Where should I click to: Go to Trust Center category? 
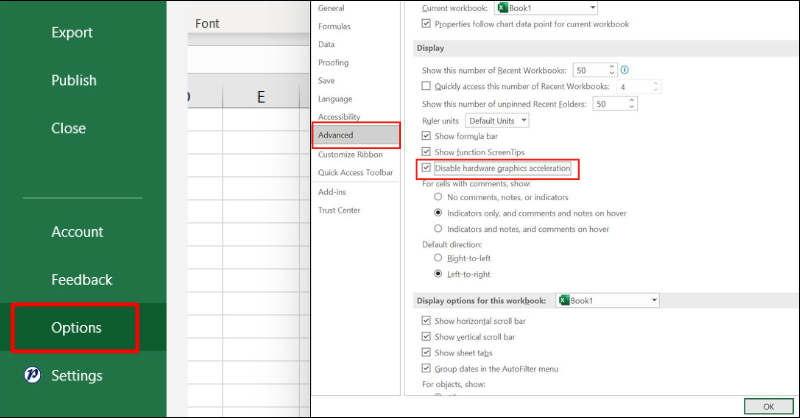point(339,210)
